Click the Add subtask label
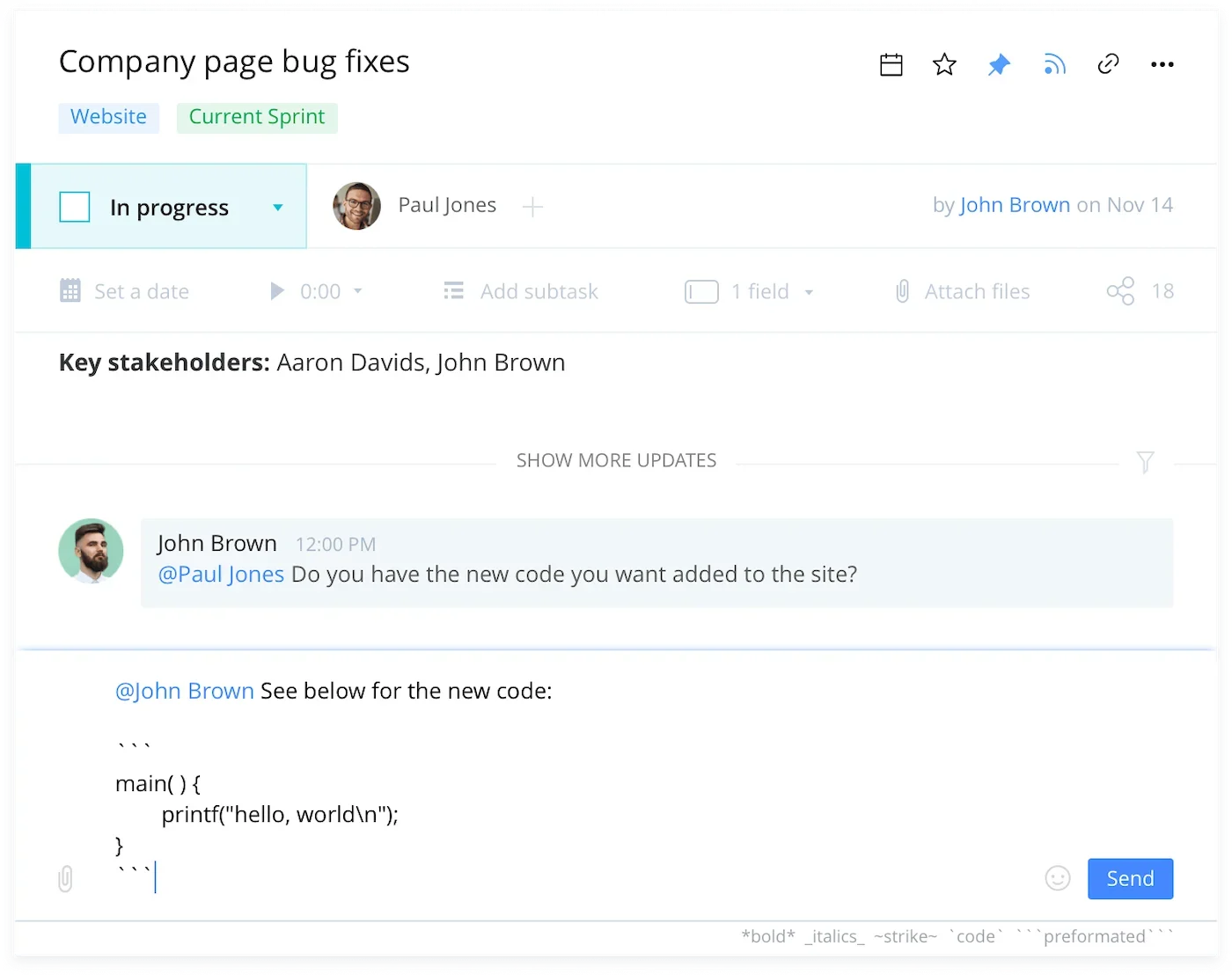The width and height of the screenshot is (1232, 975). [539, 291]
